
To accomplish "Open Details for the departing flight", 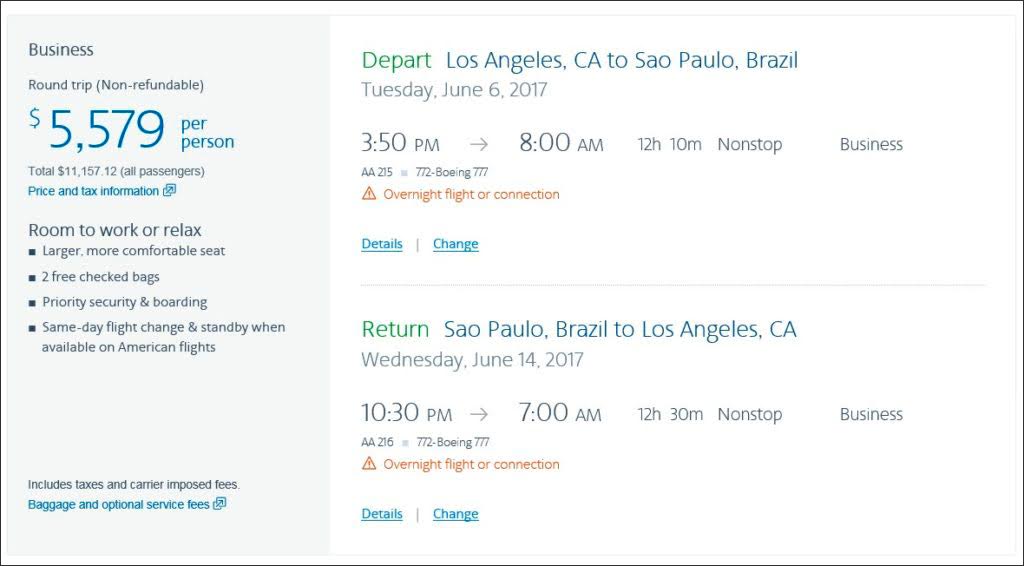I will 382,244.
